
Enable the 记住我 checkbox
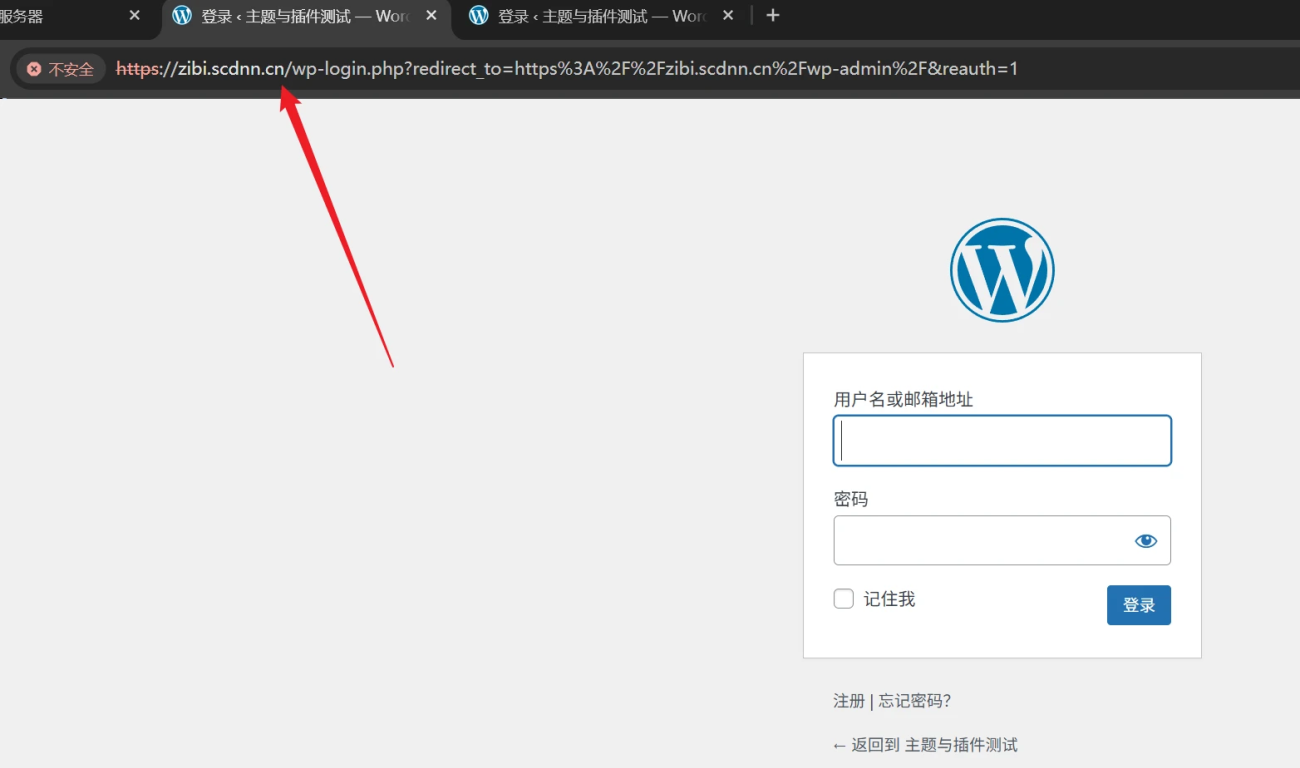[x=844, y=599]
